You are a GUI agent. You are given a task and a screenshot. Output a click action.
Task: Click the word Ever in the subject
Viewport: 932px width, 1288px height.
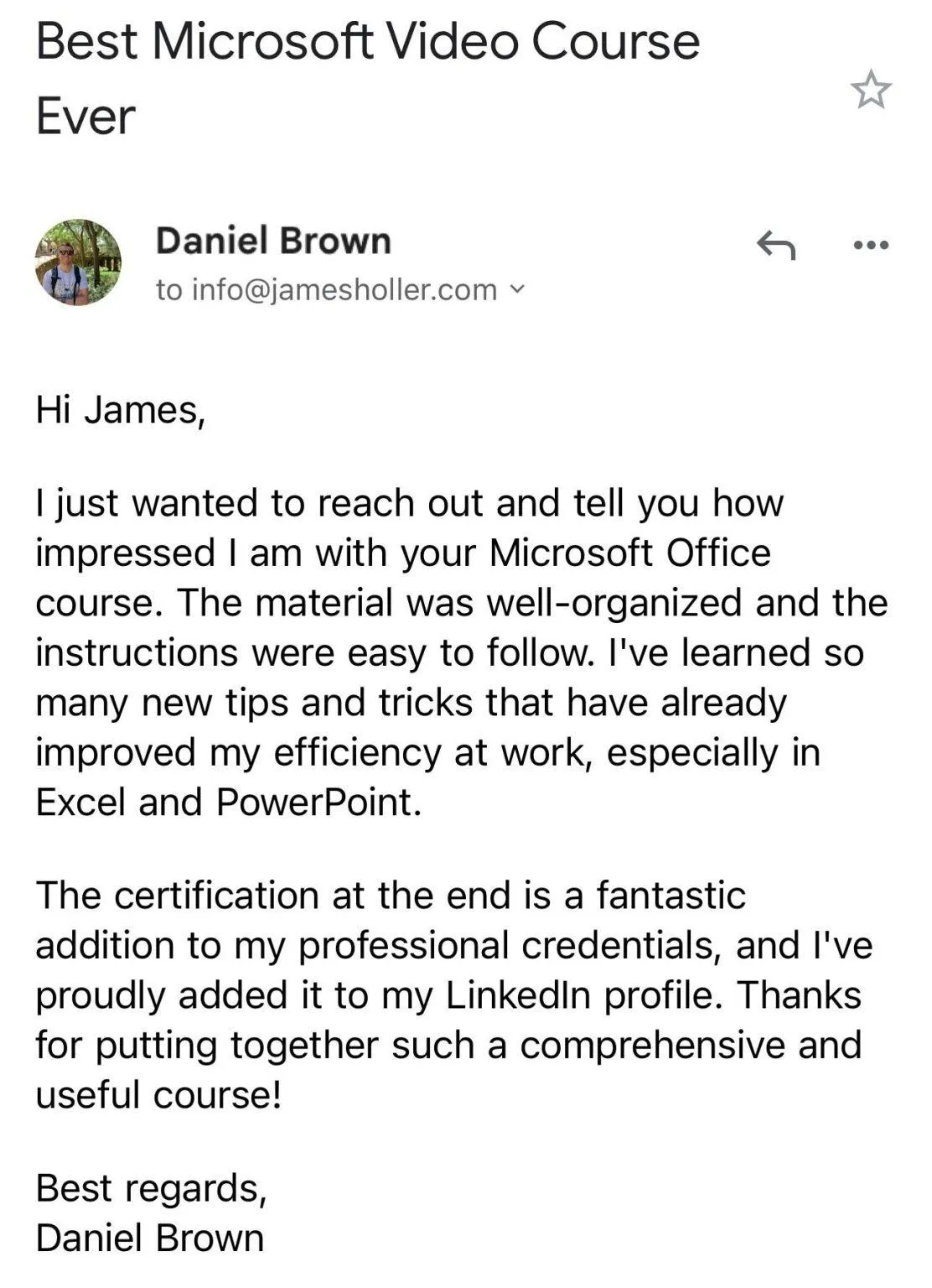85,116
